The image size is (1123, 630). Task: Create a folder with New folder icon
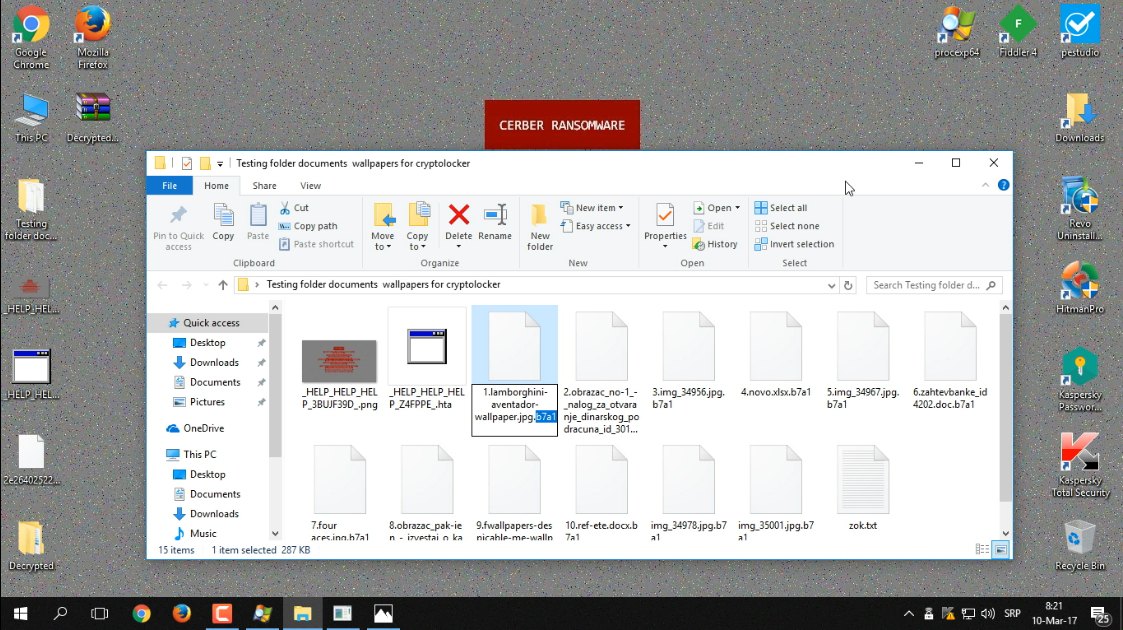pyautogui.click(x=540, y=226)
